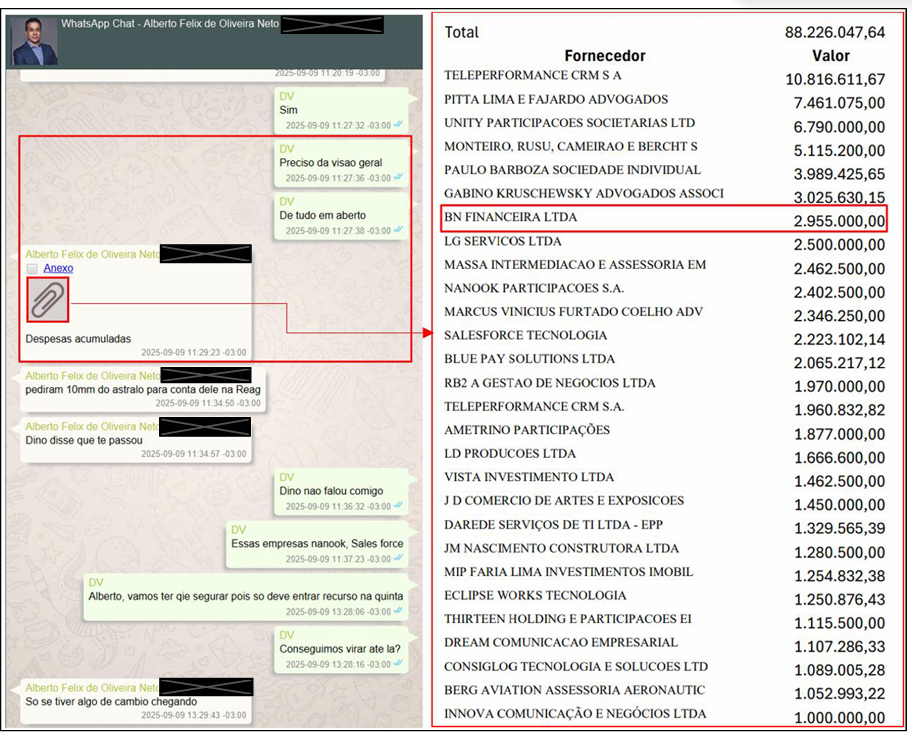This screenshot has height=733, width=912.
Task: Click the contact profile photo in header
Action: coord(34,41)
